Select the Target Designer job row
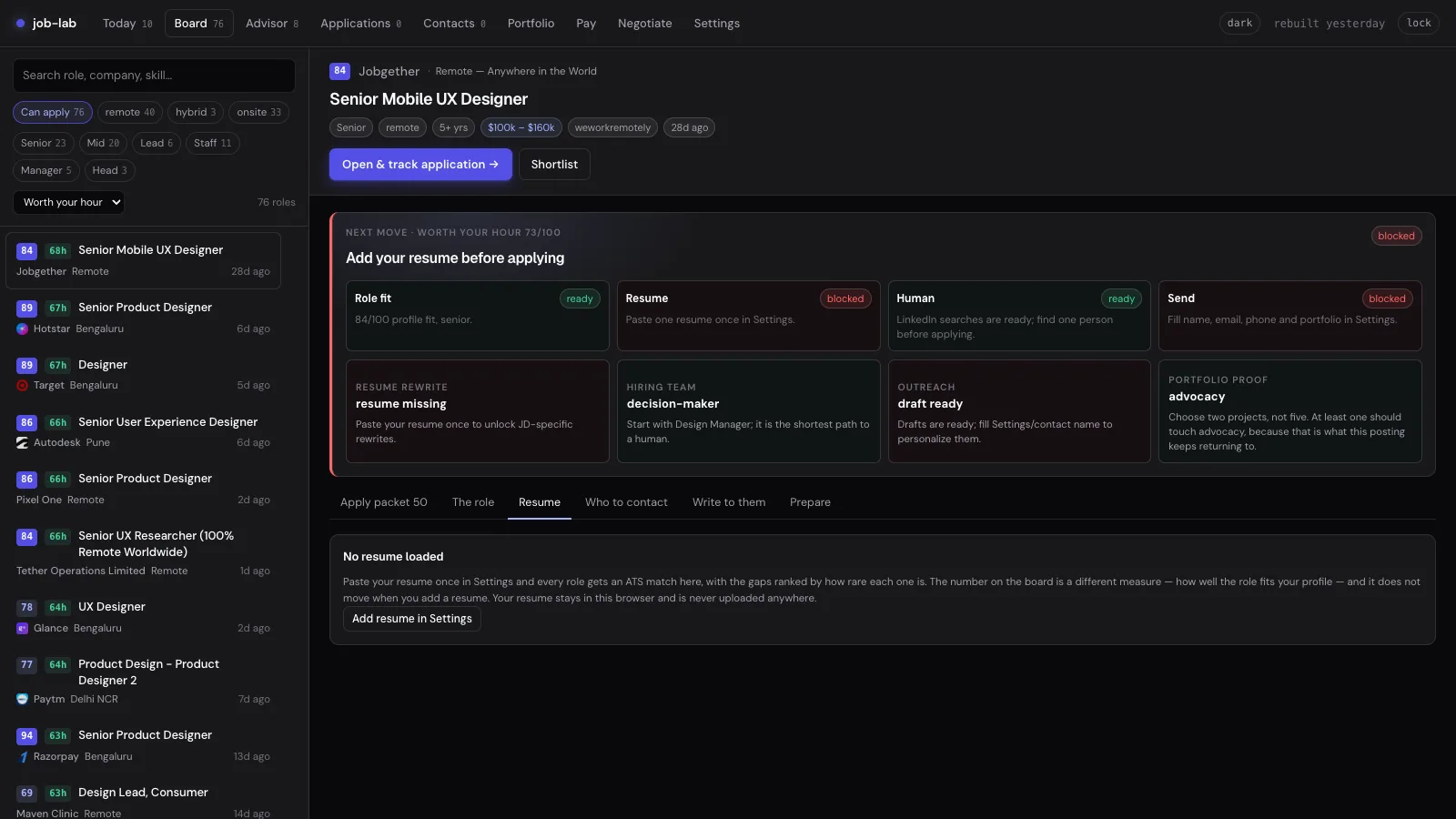The width and height of the screenshot is (1456, 819). tap(143, 375)
